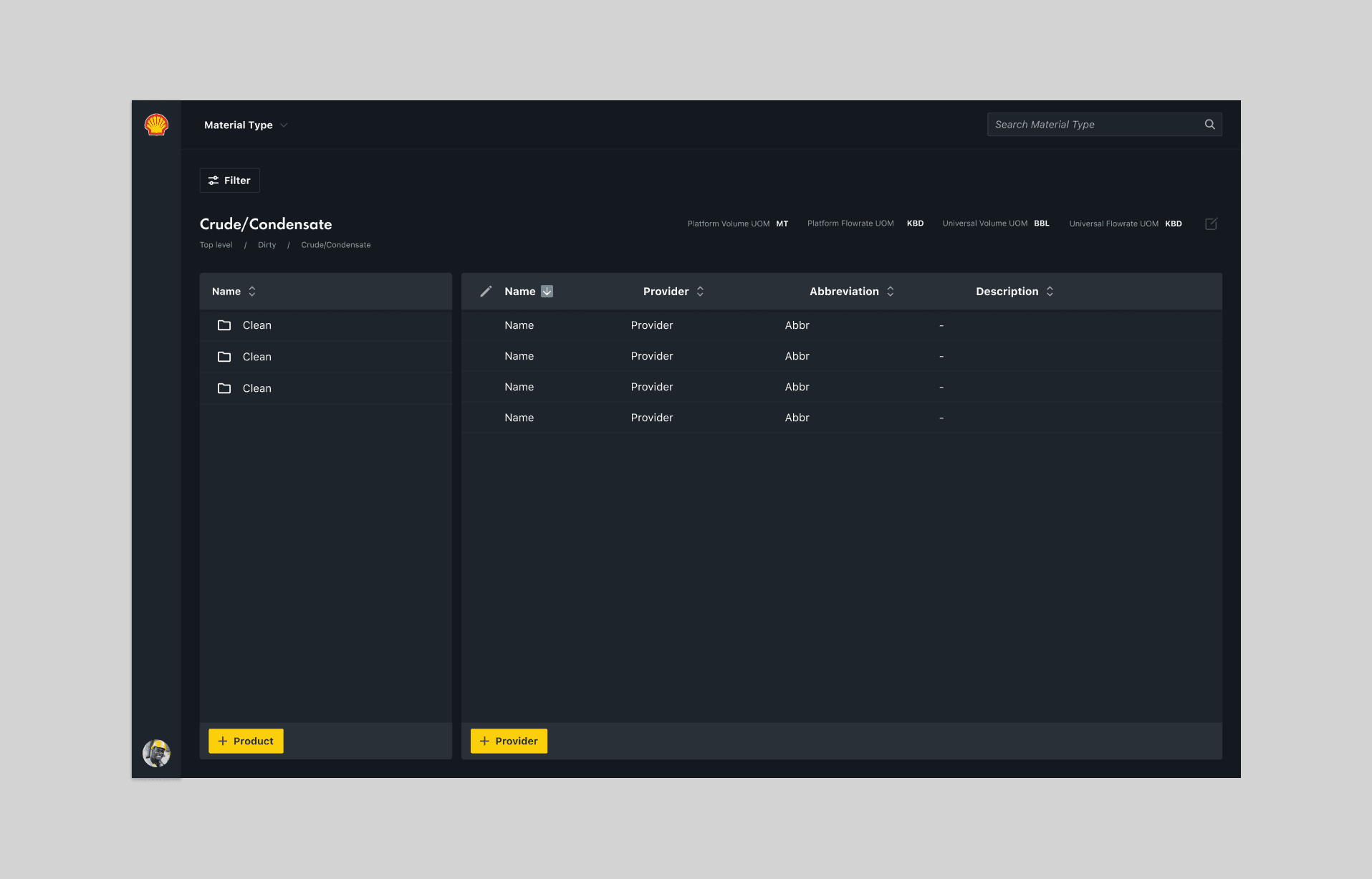Click the Universal Flowrate UOM value KBD
The height and width of the screenshot is (879, 1372).
click(1174, 224)
